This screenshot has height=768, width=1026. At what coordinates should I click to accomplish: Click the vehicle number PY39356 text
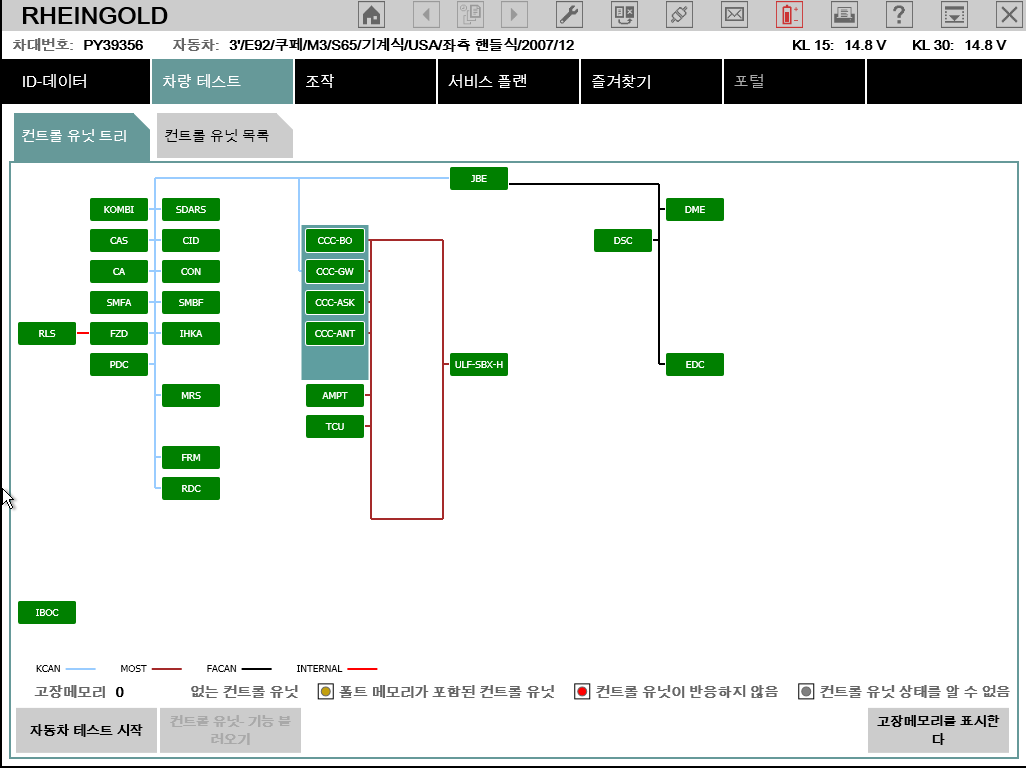point(113,45)
